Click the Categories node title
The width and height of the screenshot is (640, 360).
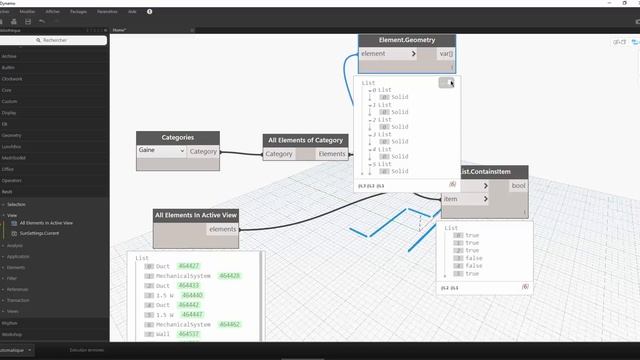coord(178,138)
